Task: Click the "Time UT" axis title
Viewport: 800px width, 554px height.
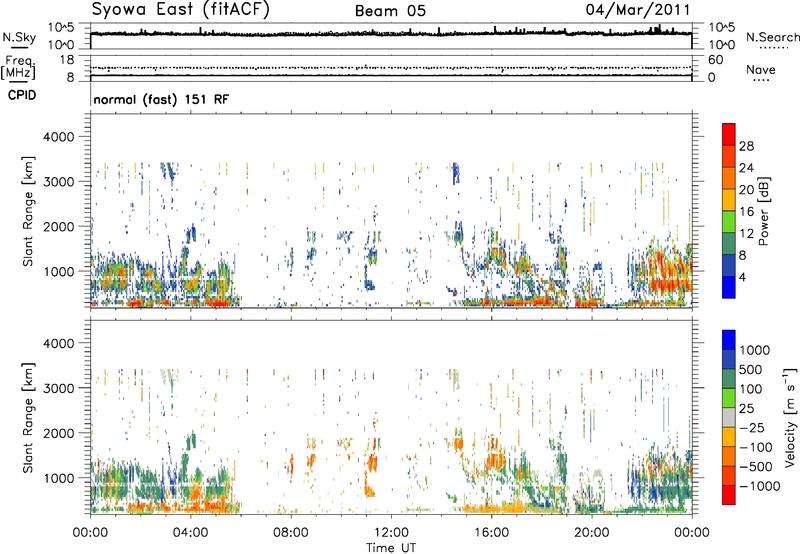Action: (x=391, y=548)
